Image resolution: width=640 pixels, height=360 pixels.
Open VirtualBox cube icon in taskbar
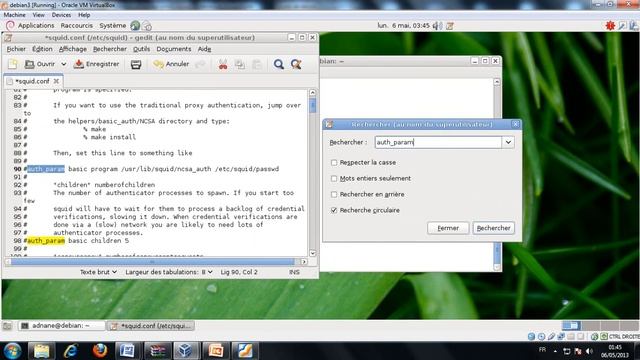coord(186,351)
